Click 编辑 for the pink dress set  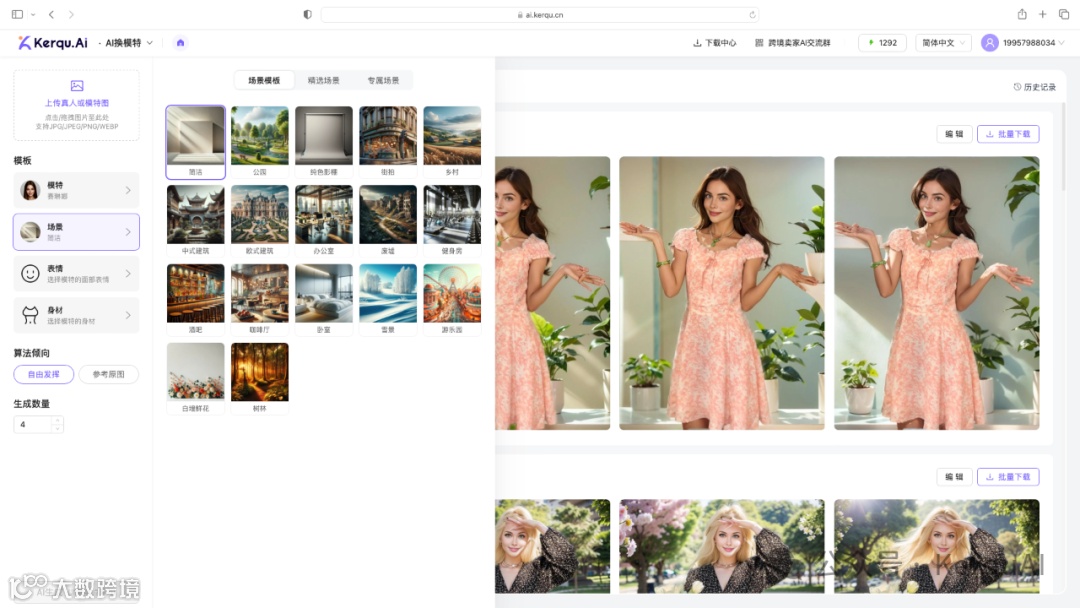click(954, 134)
